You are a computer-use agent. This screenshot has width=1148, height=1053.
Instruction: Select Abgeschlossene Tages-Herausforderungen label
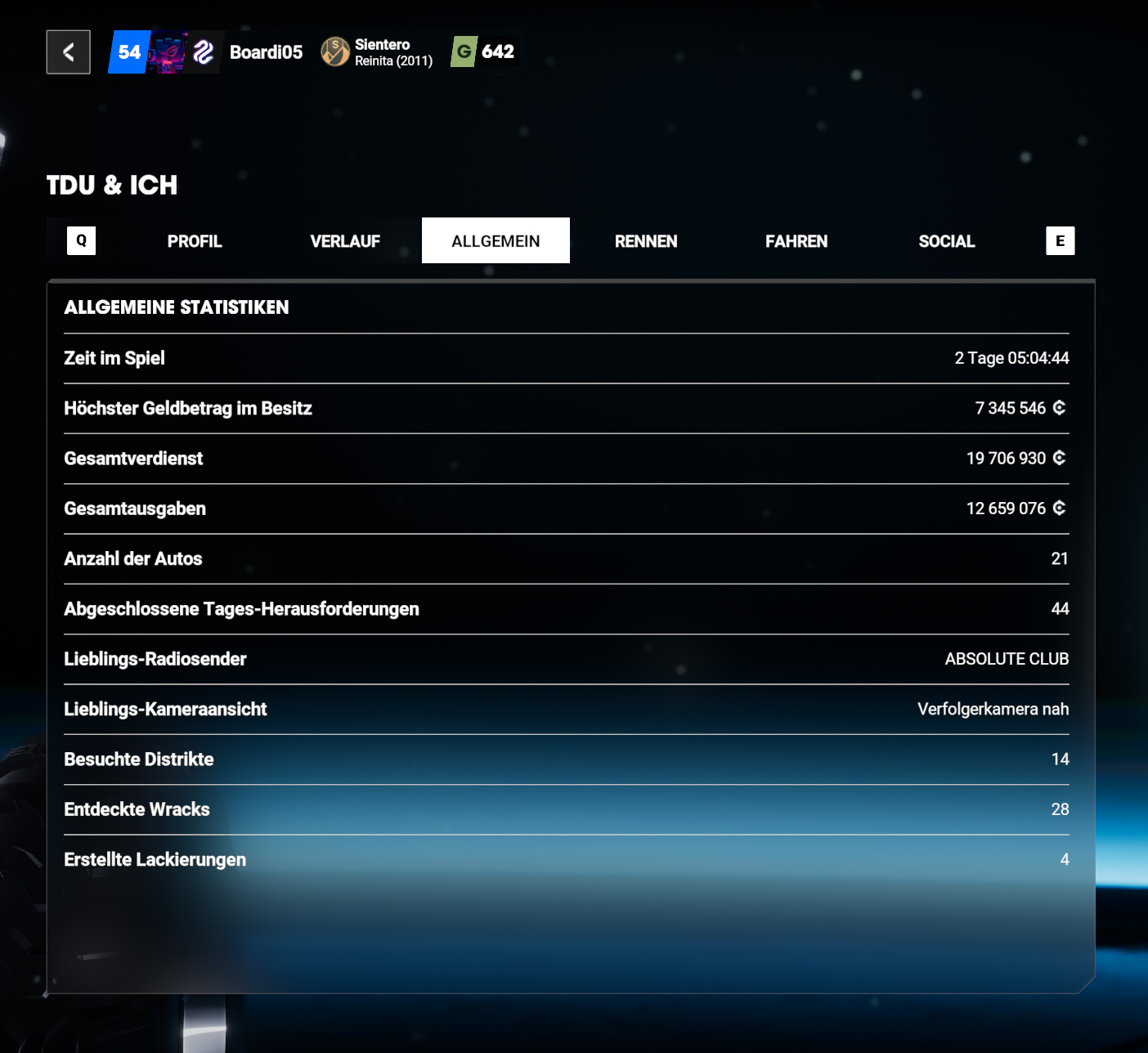click(x=242, y=609)
